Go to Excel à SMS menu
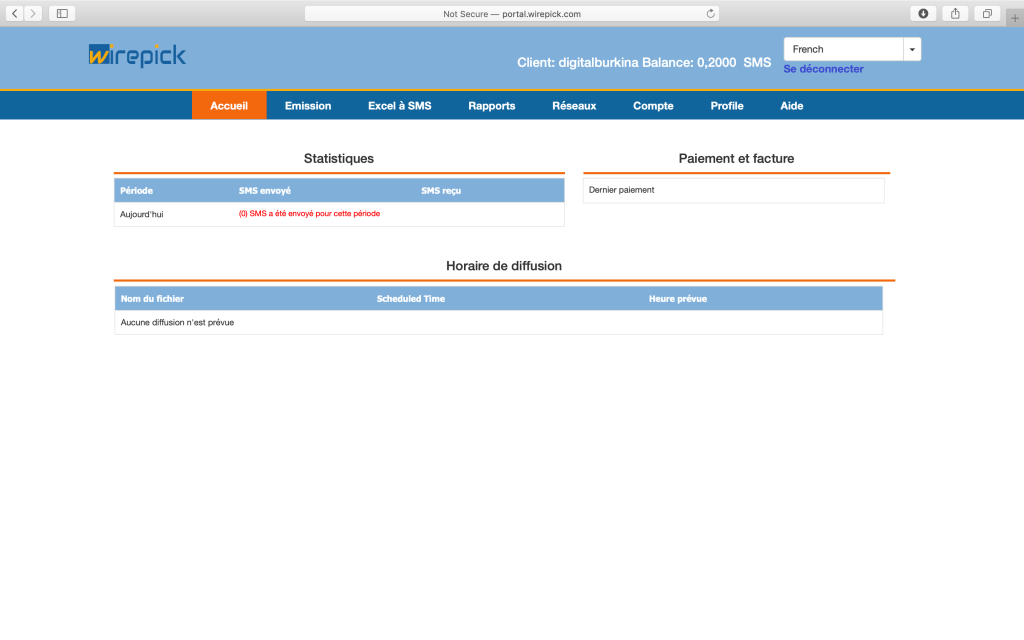The width and height of the screenshot is (1024, 640). [399, 106]
